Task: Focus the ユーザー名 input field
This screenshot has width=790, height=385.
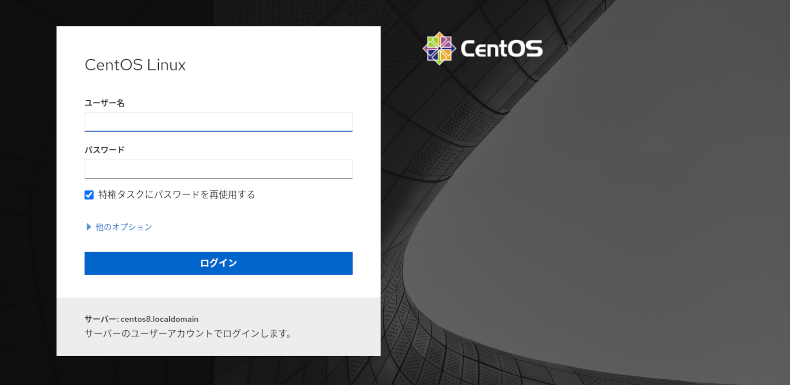Action: pos(219,122)
